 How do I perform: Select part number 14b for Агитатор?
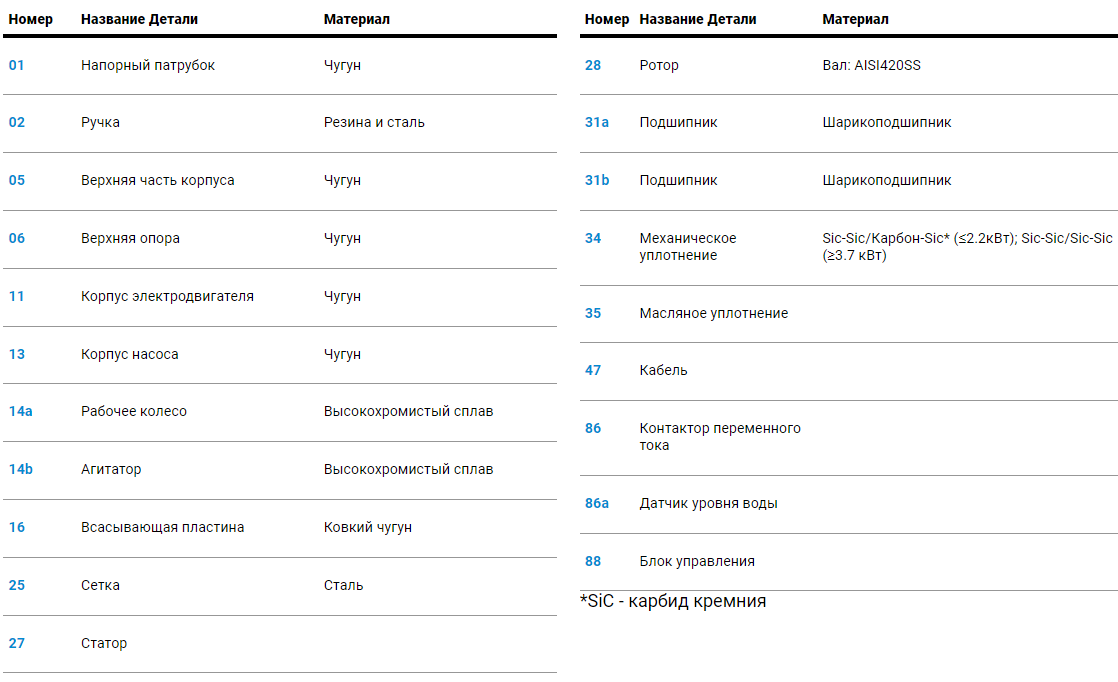tap(21, 469)
